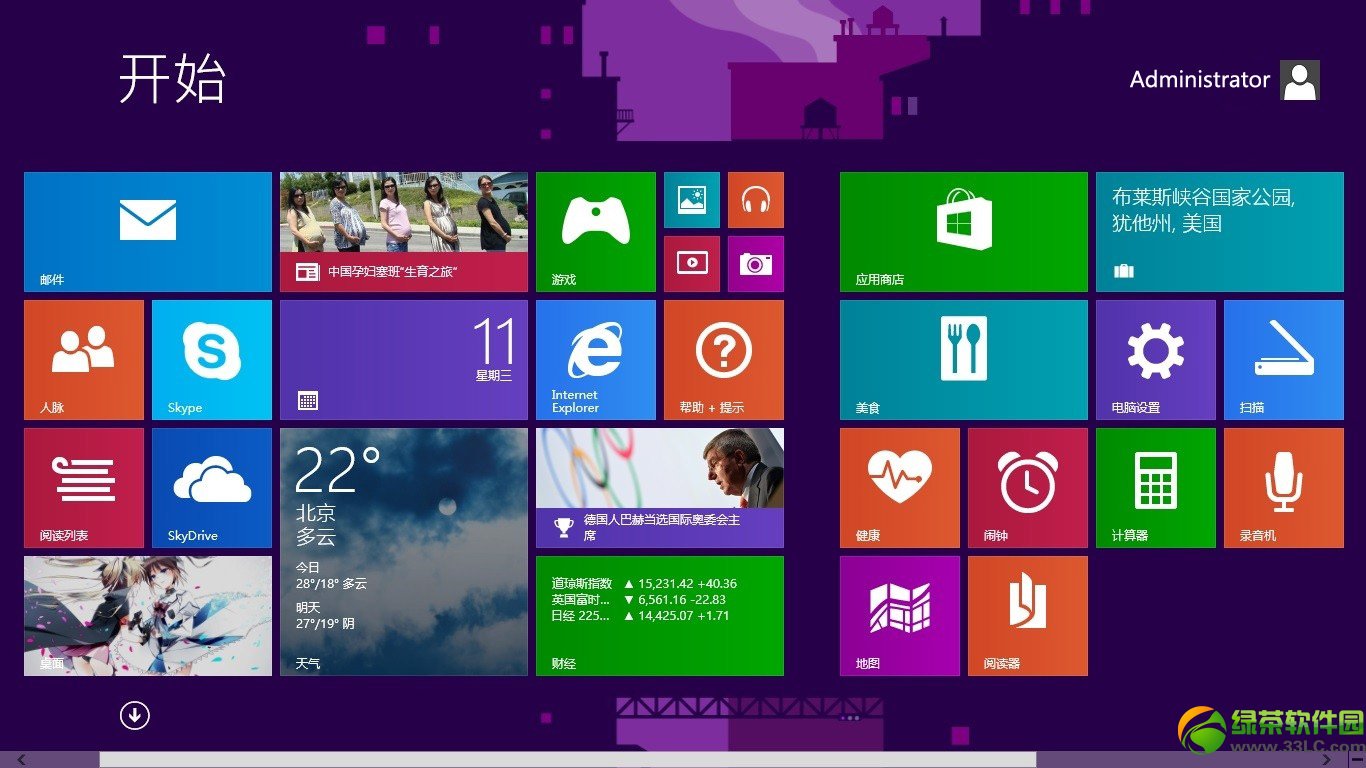Image resolution: width=1366 pixels, height=768 pixels.
Task: Show all apps with the down arrow
Action: [134, 715]
